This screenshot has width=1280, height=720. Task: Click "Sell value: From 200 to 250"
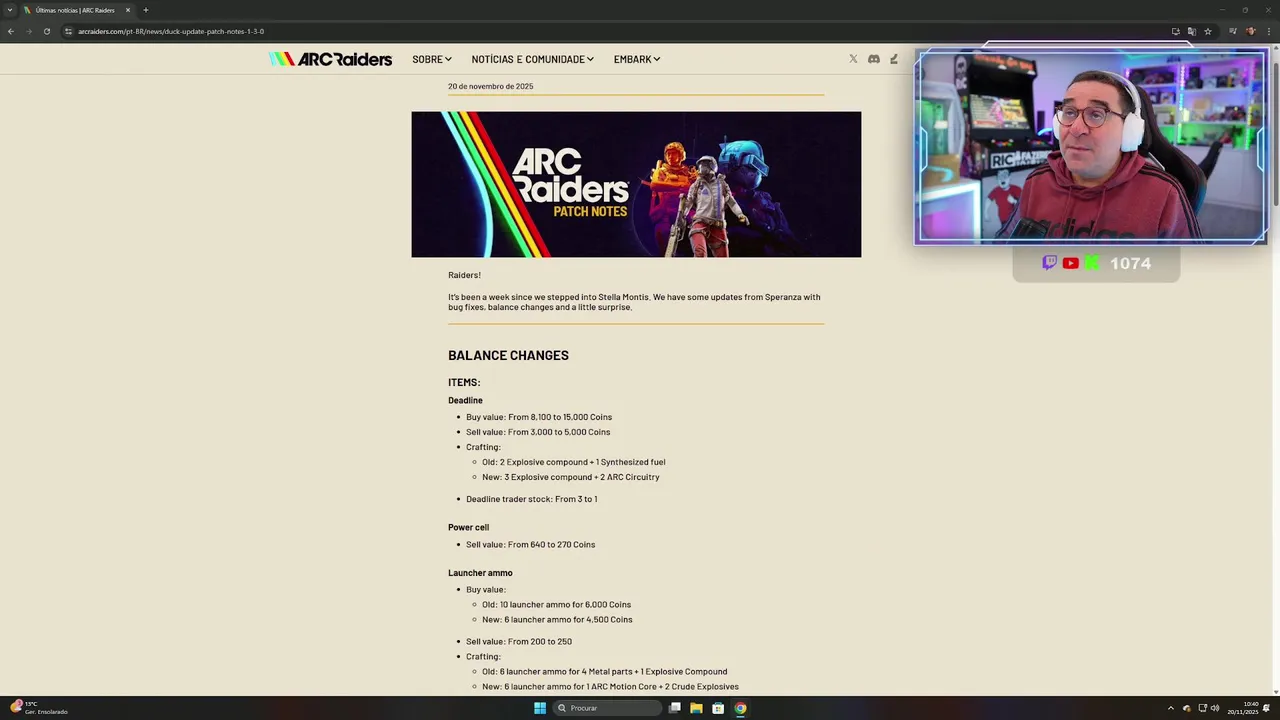click(x=519, y=641)
